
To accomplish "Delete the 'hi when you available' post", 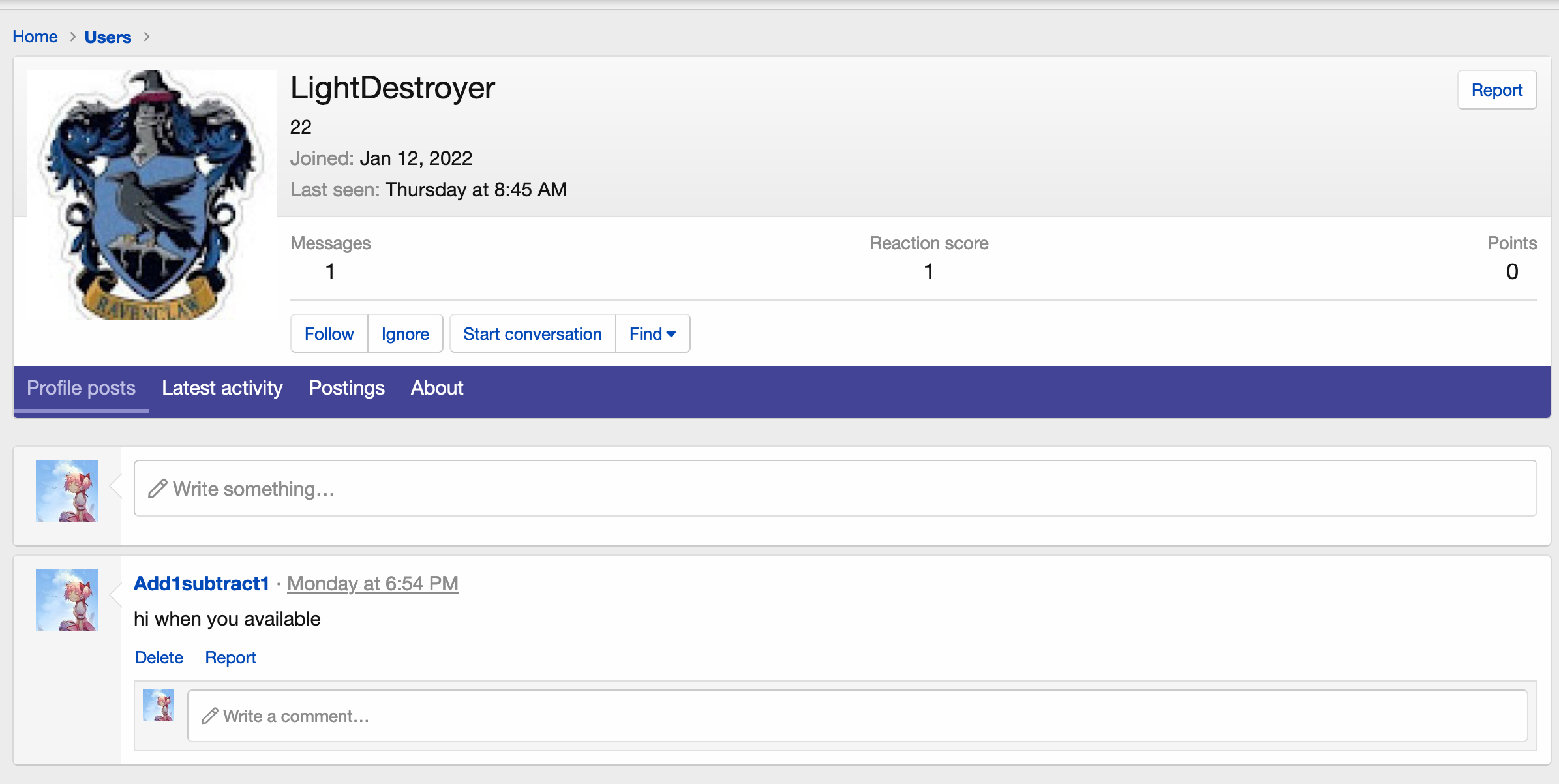I will [159, 657].
